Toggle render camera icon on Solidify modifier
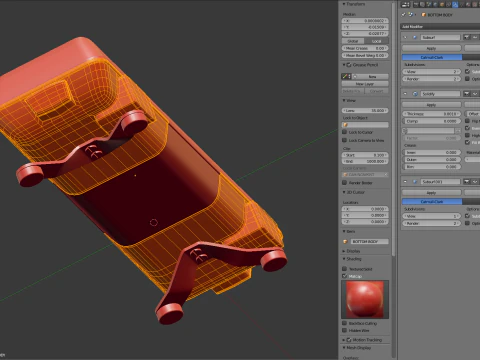The image size is (480, 360). click(x=467, y=94)
